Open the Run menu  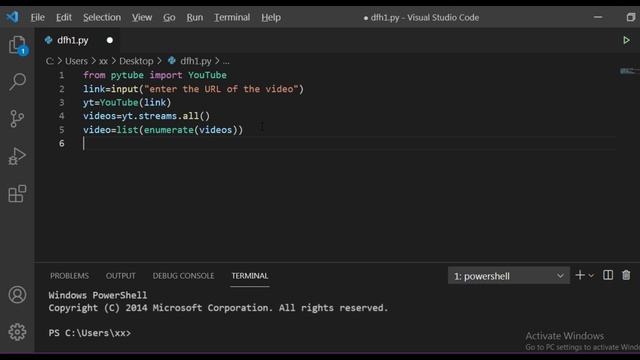tap(195, 18)
